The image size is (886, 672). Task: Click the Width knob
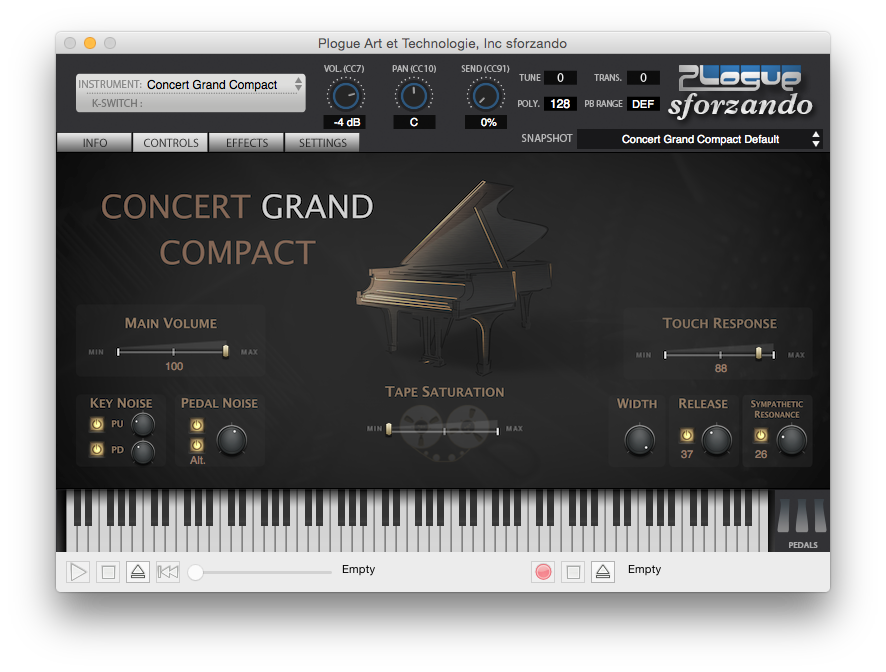point(640,440)
